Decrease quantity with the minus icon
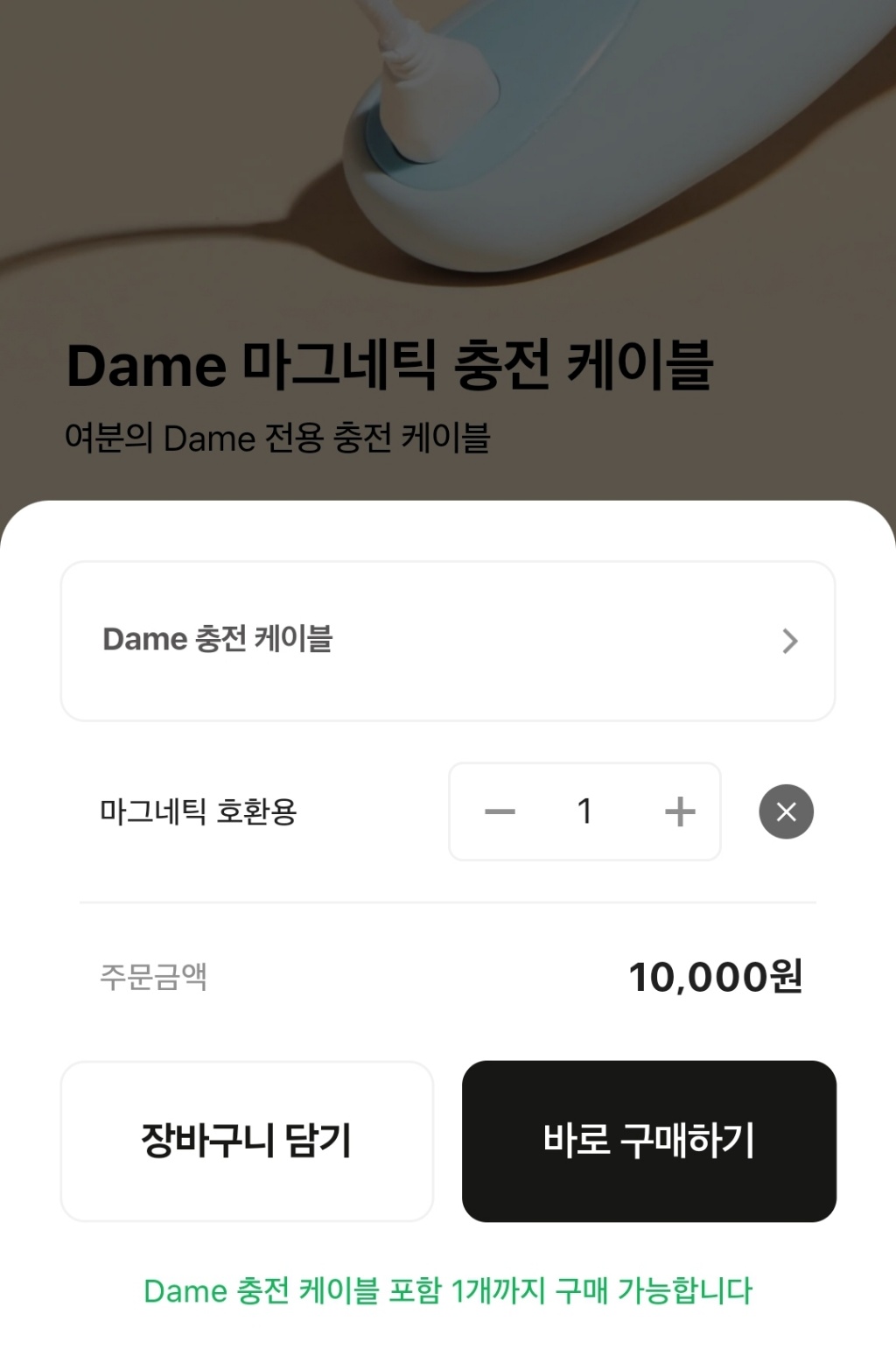 click(x=500, y=811)
